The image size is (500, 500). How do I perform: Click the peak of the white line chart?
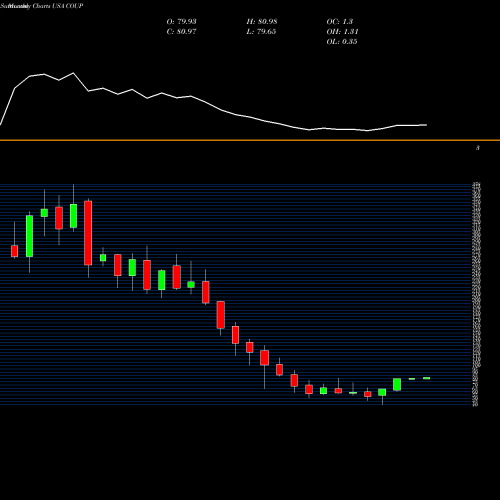click(73, 73)
